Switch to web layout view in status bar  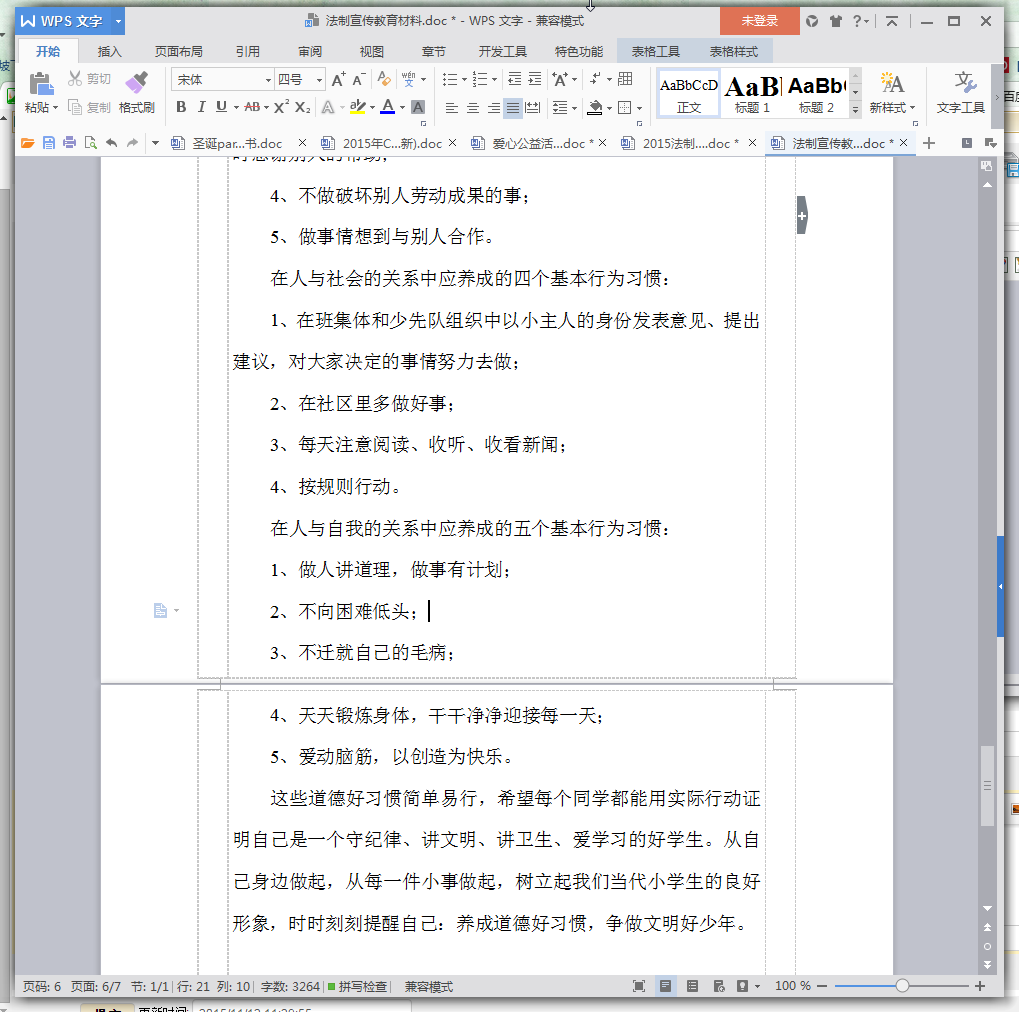[719, 986]
